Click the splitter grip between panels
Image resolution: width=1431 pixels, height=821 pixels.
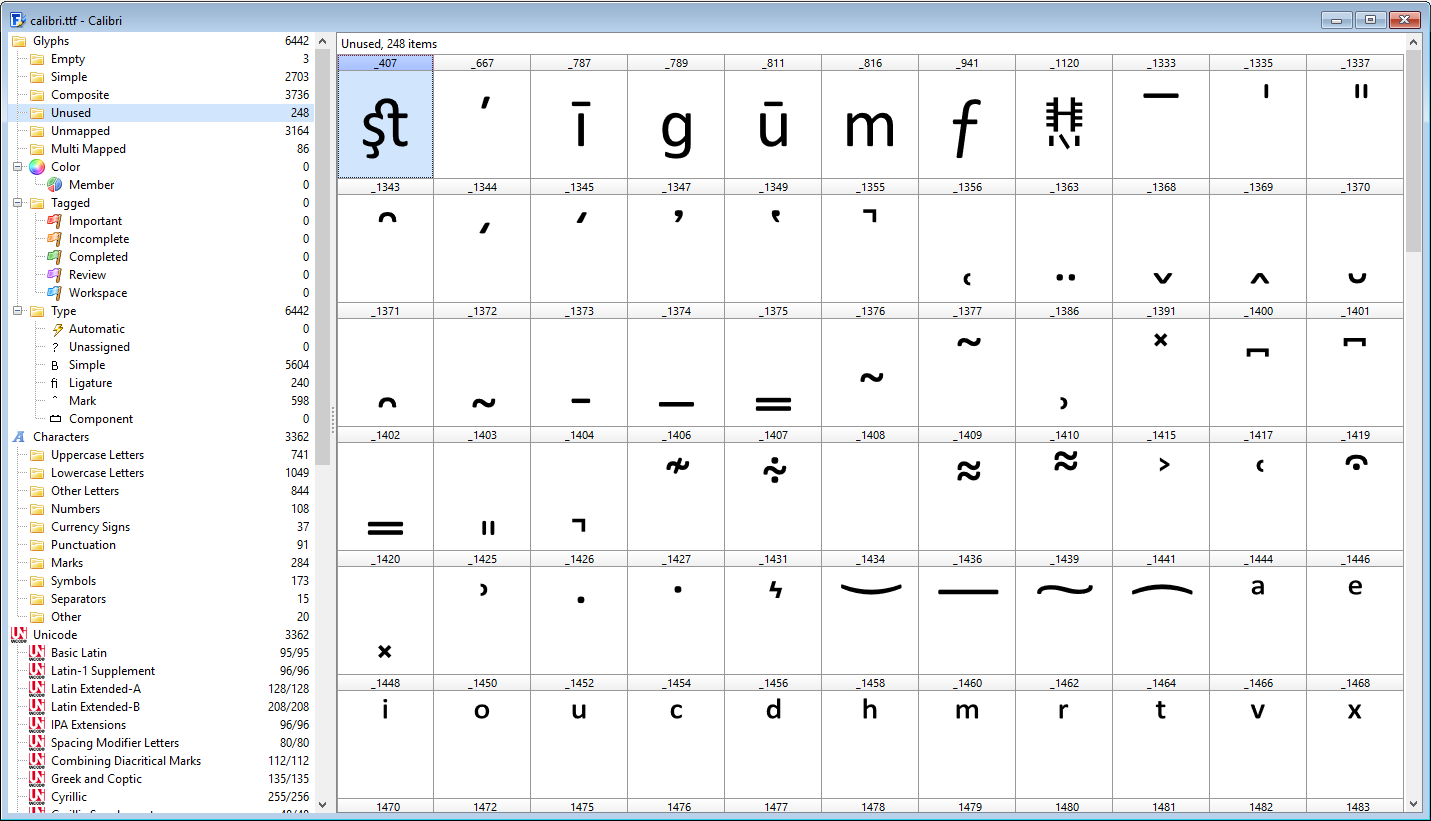pyautogui.click(x=334, y=420)
